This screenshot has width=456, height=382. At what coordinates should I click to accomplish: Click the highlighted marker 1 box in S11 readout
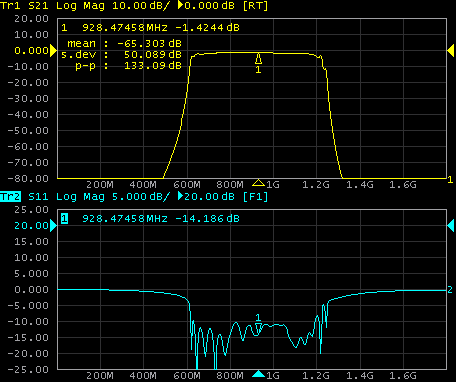(x=64, y=219)
